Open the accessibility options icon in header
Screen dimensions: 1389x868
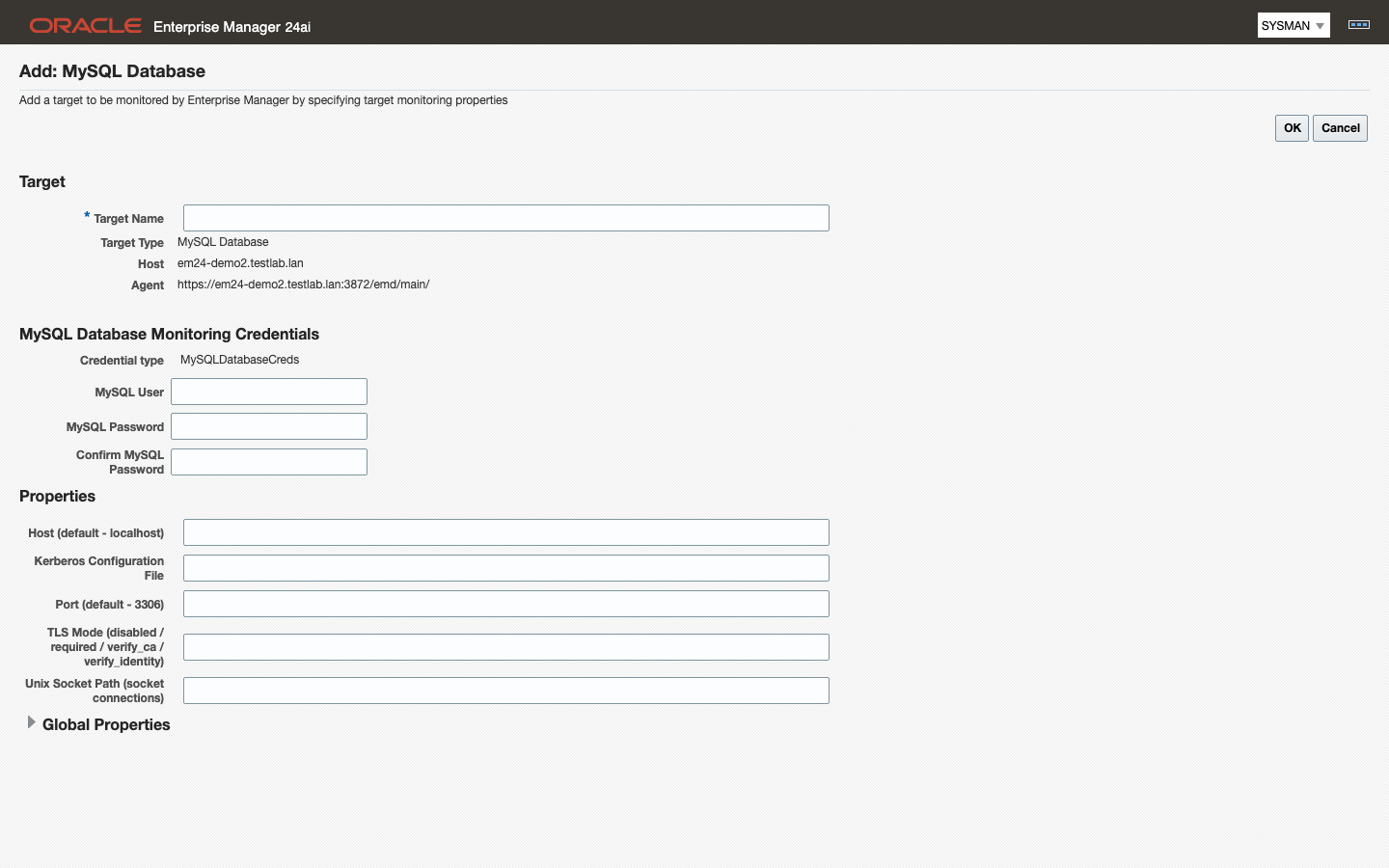pos(1359,25)
